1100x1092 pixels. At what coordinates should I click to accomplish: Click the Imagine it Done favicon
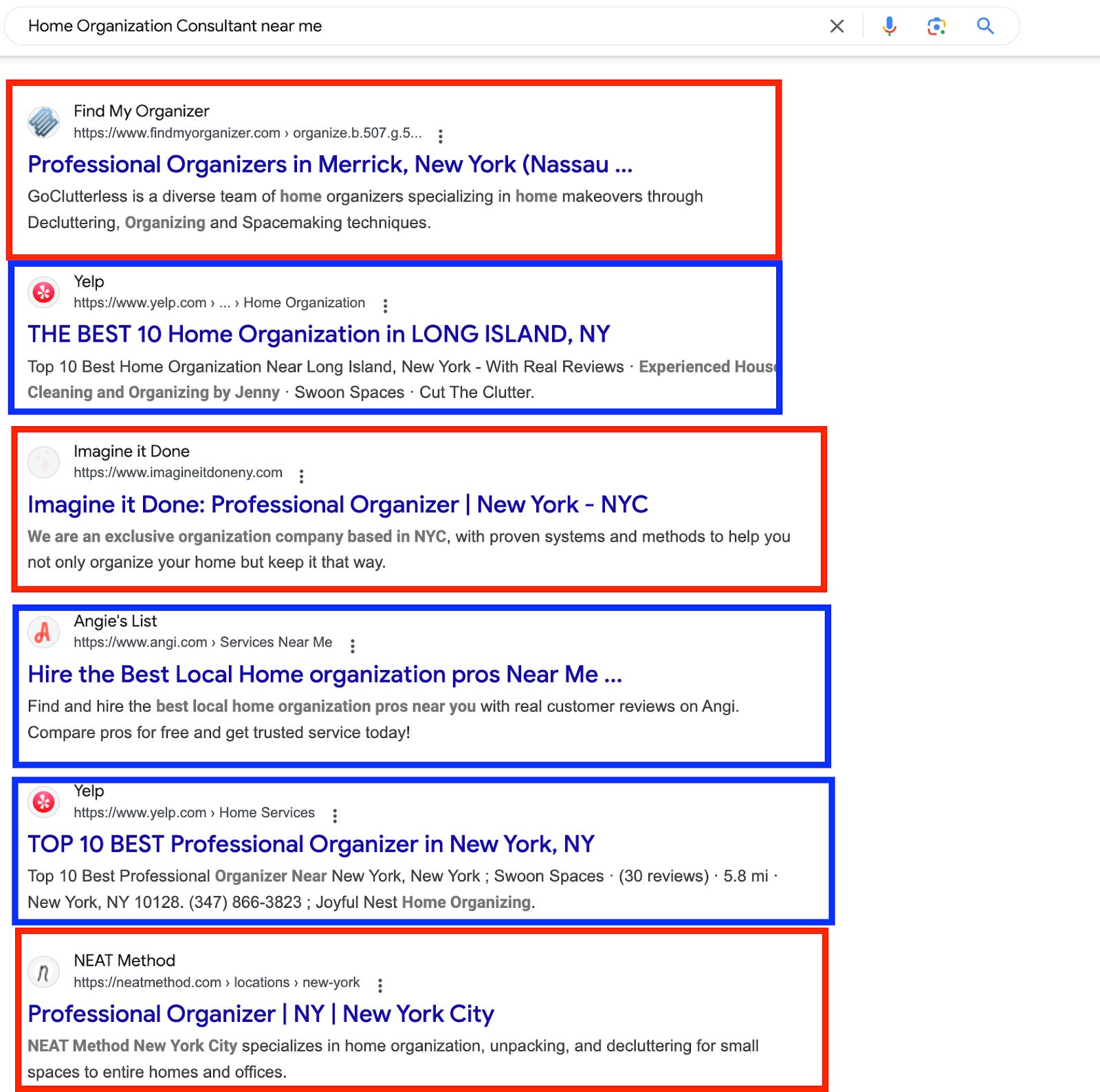[x=43, y=462]
